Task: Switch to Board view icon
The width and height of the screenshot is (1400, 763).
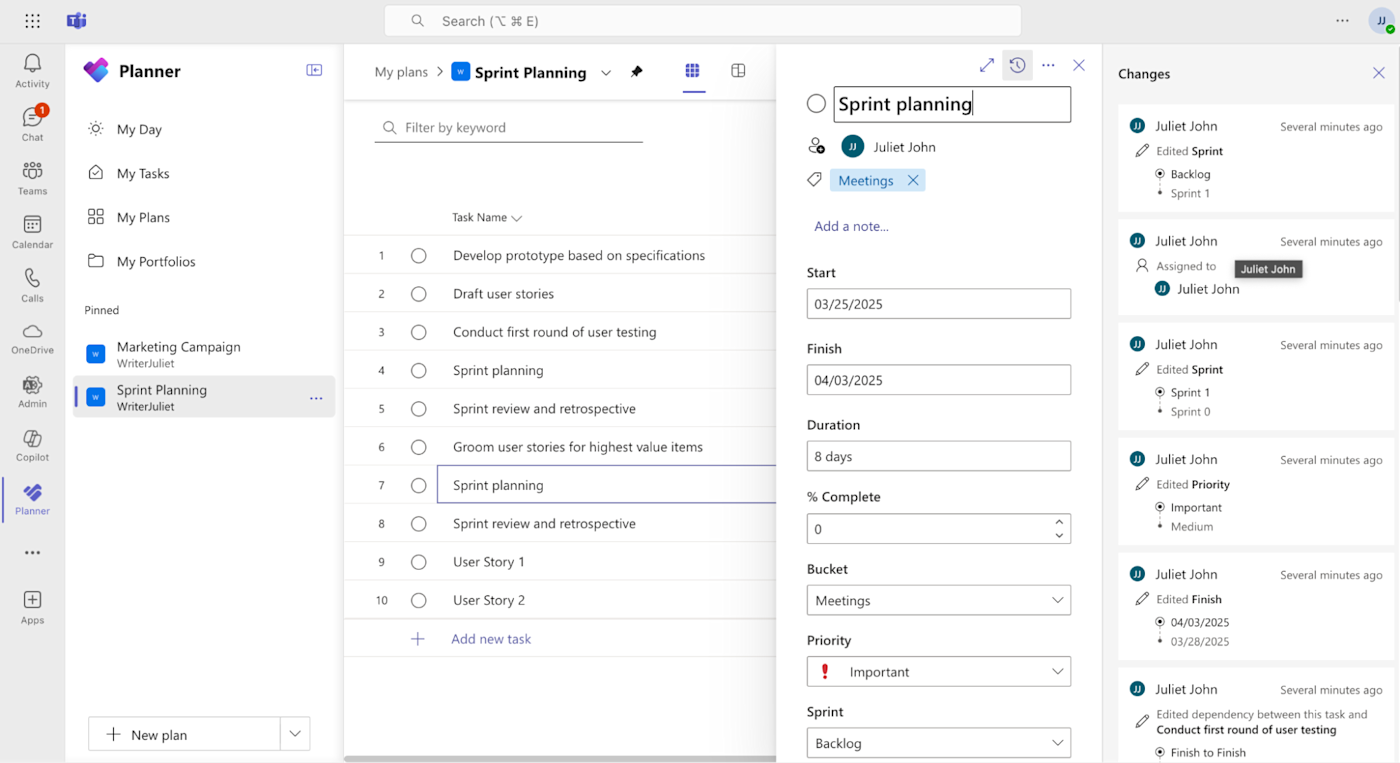Action: (738, 70)
